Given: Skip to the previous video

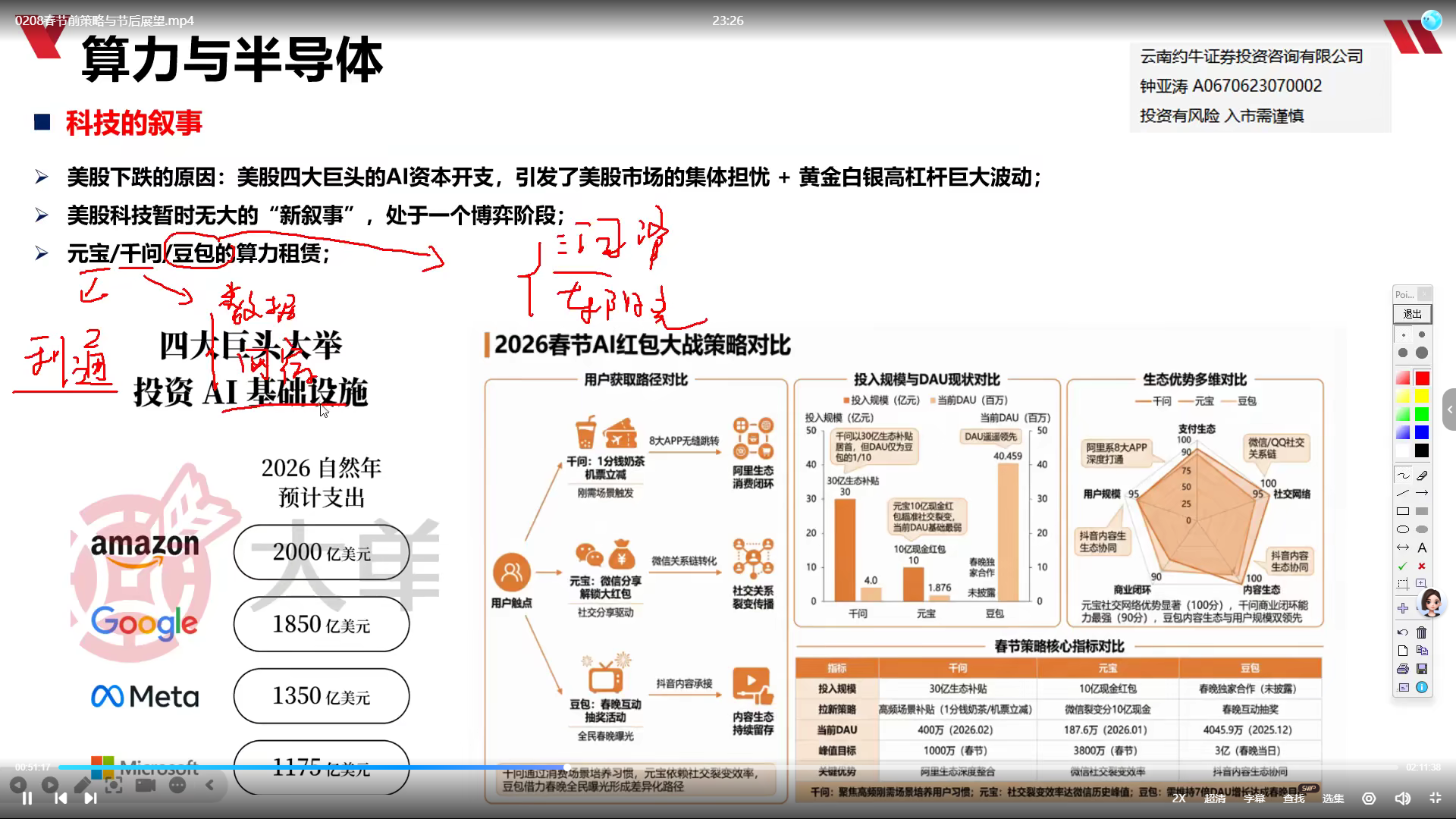Looking at the screenshot, I should pyautogui.click(x=61, y=798).
